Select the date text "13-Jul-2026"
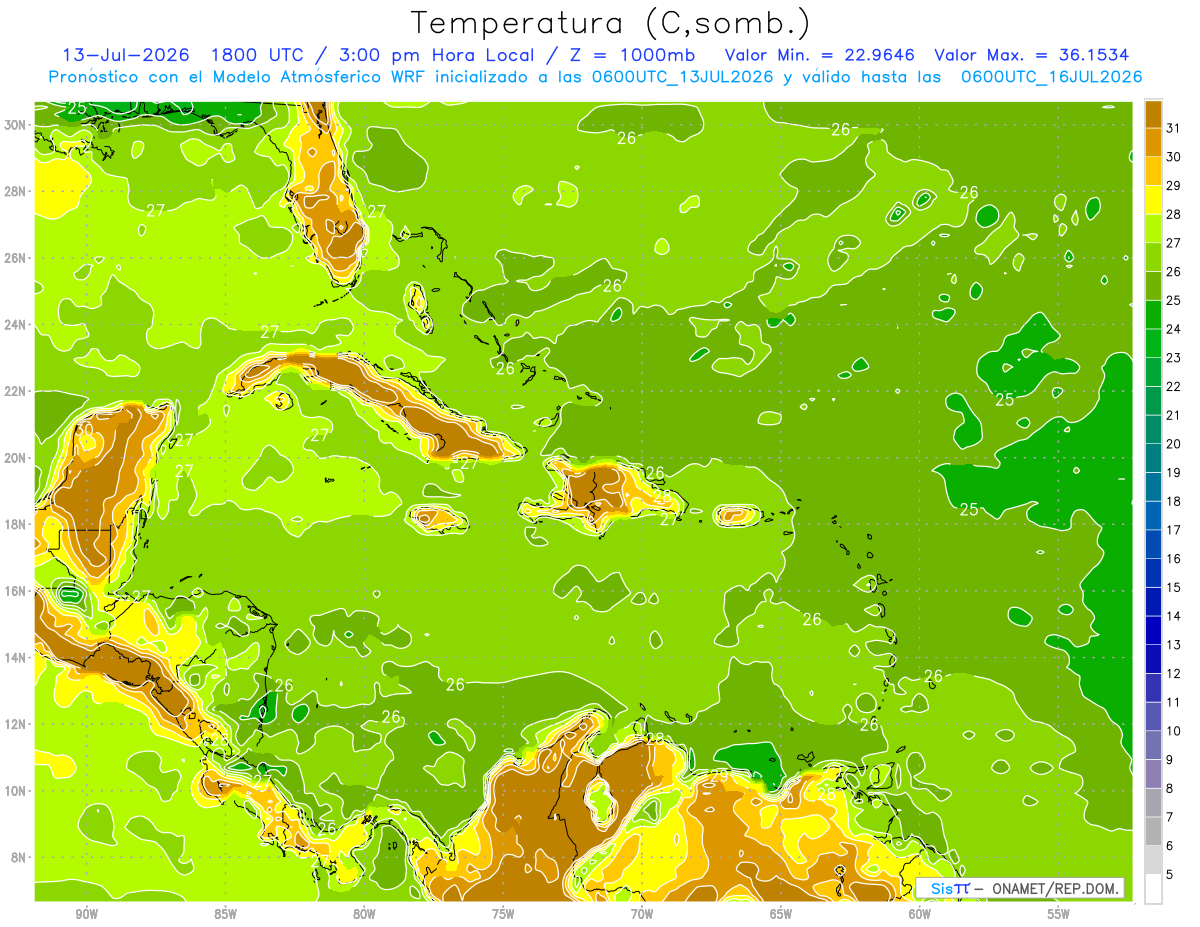The width and height of the screenshot is (1200, 927). coord(125,55)
